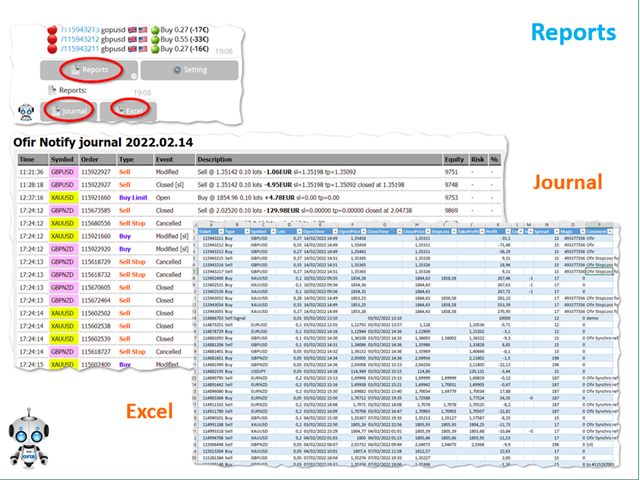The height and width of the screenshot is (480, 640).
Task: Click order number 115922920
Action: (x=96, y=249)
